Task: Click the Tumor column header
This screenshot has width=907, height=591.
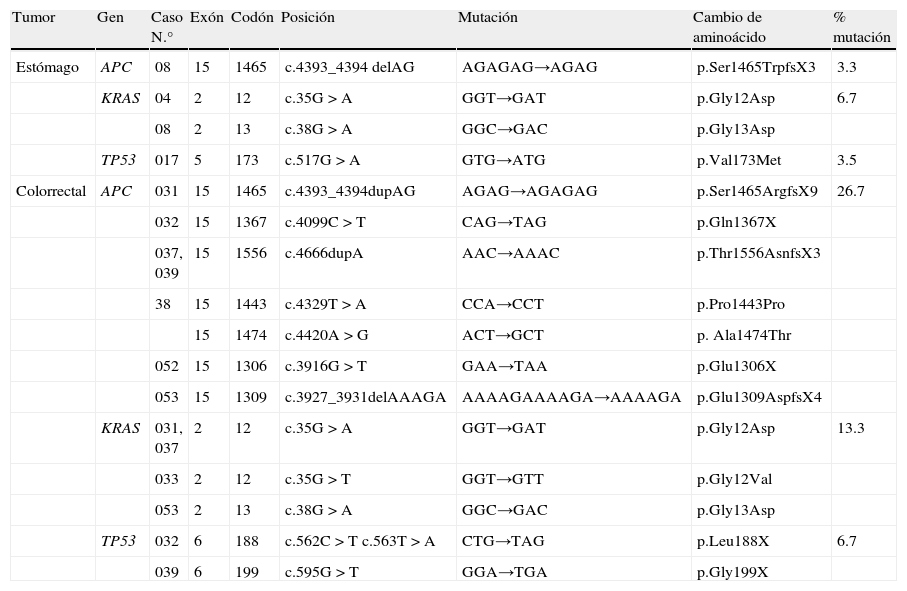Action: click(x=34, y=18)
